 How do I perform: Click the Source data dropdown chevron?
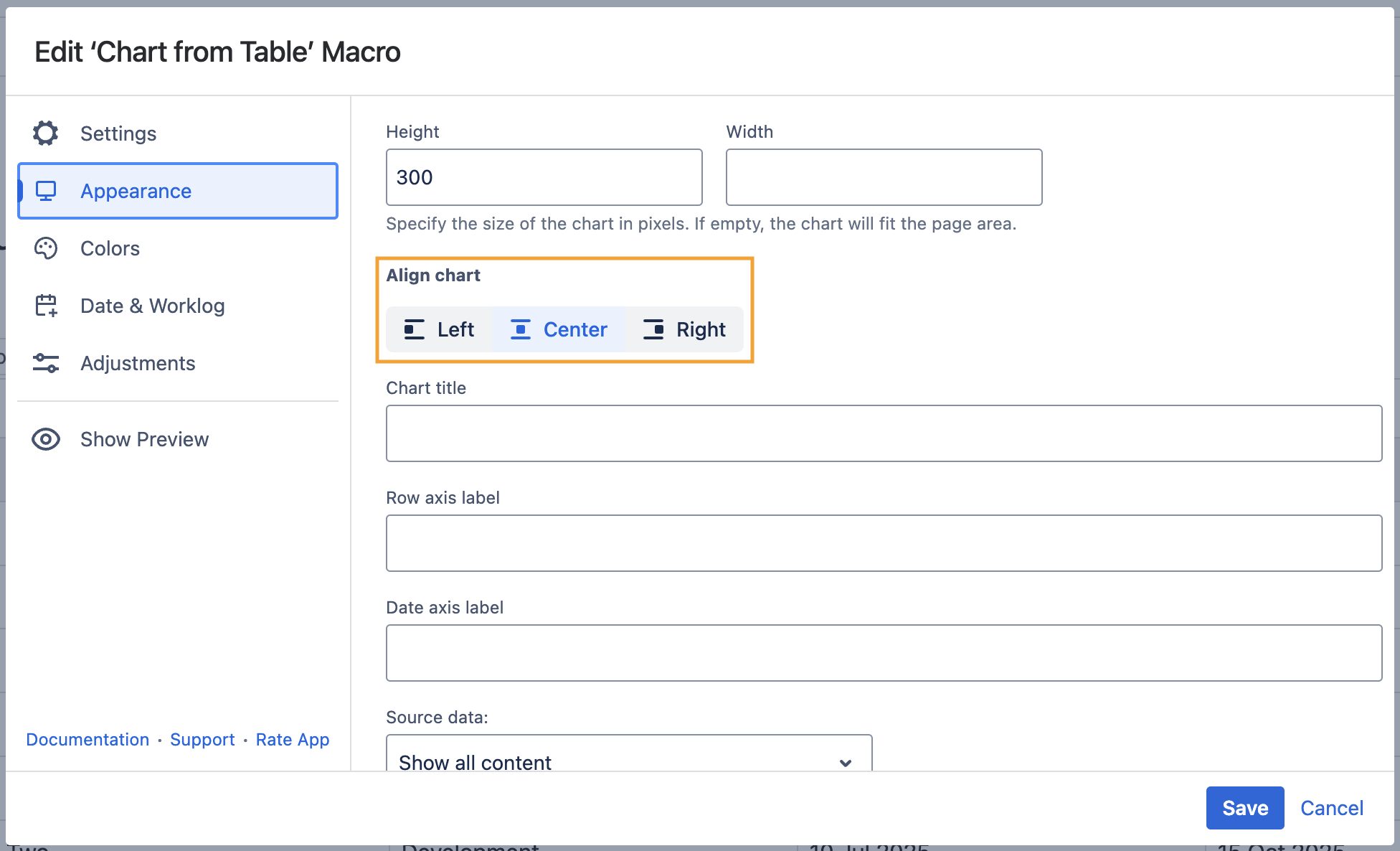(x=846, y=762)
